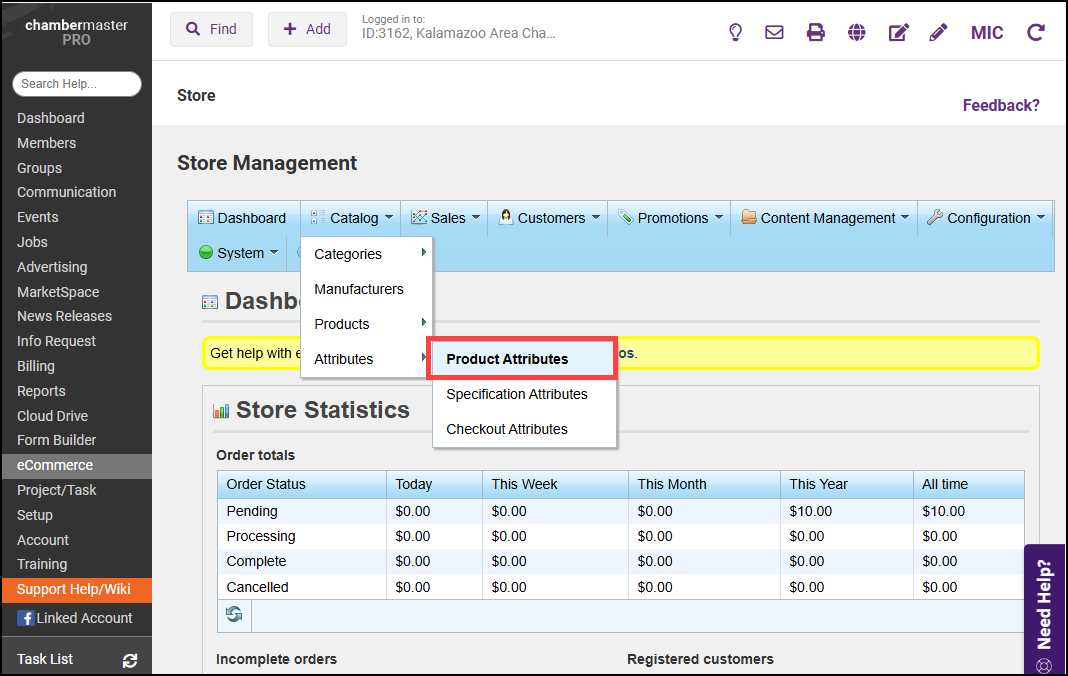Viewport: 1068px width, 676px height.
Task: Refresh the Task List sidebar icon
Action: (129, 660)
